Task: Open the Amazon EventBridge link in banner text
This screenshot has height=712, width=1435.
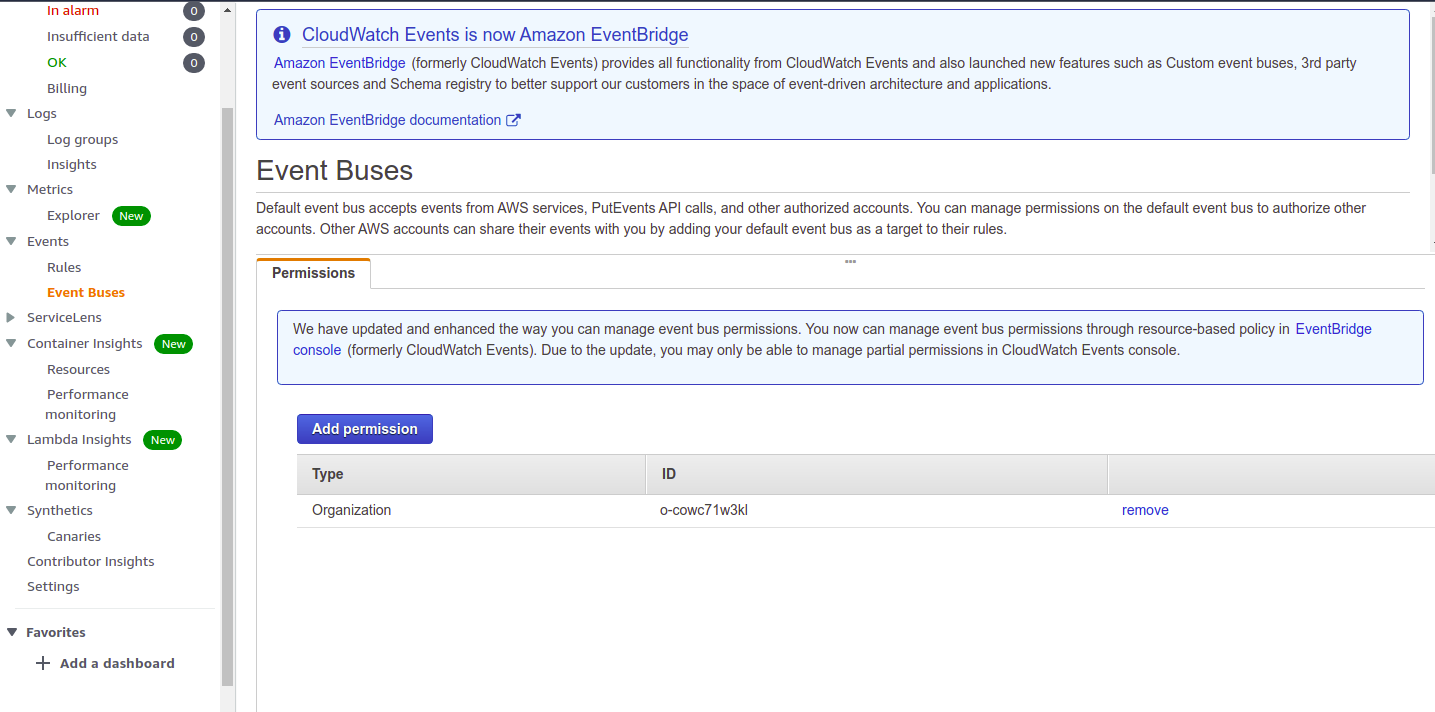Action: [340, 63]
